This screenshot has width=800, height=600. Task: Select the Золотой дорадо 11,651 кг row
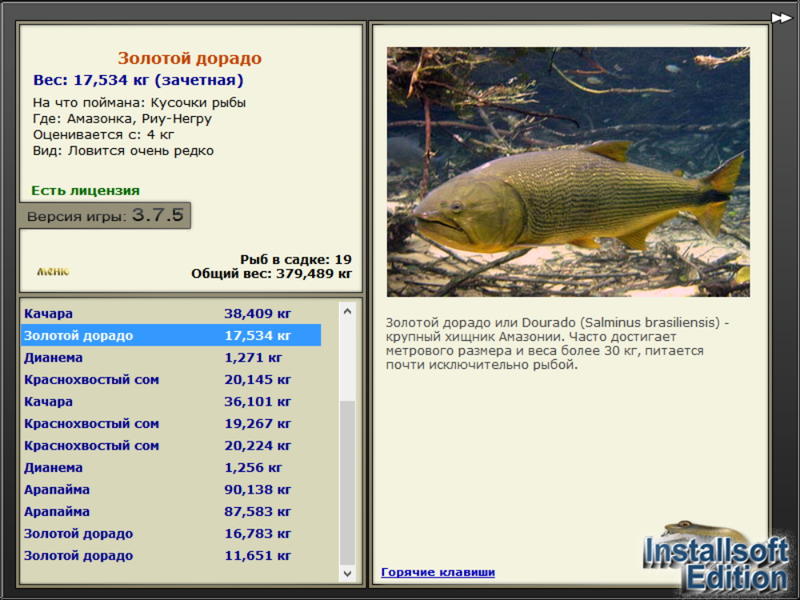coord(171,555)
